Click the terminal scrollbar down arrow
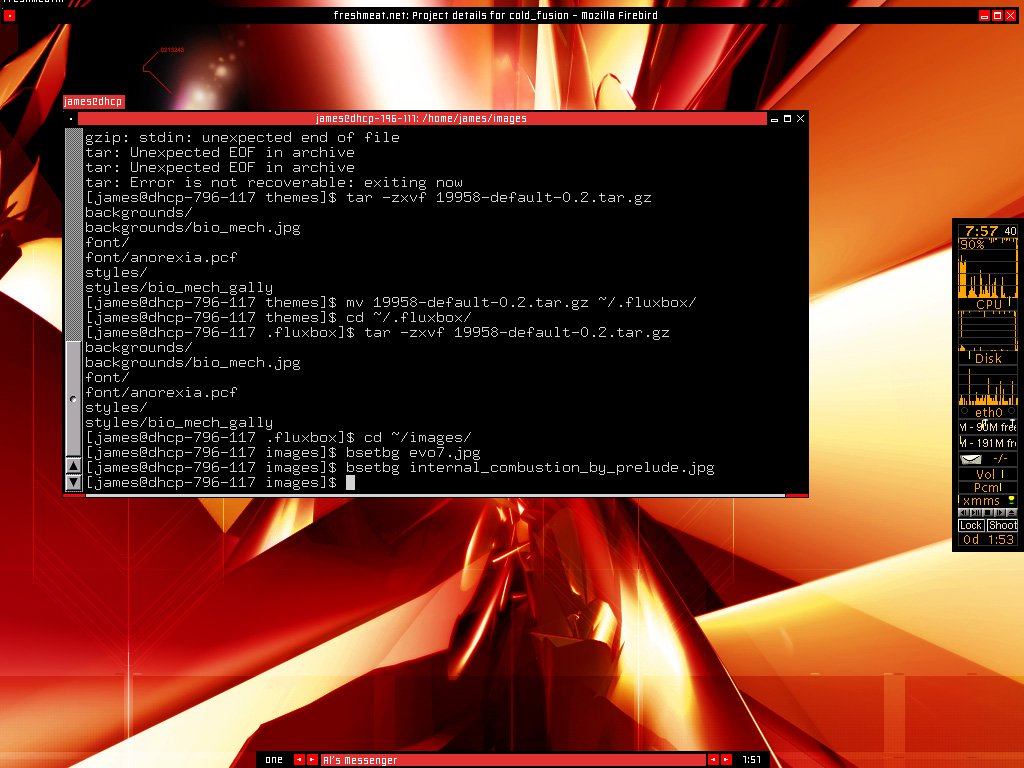This screenshot has height=768, width=1024. [73, 482]
